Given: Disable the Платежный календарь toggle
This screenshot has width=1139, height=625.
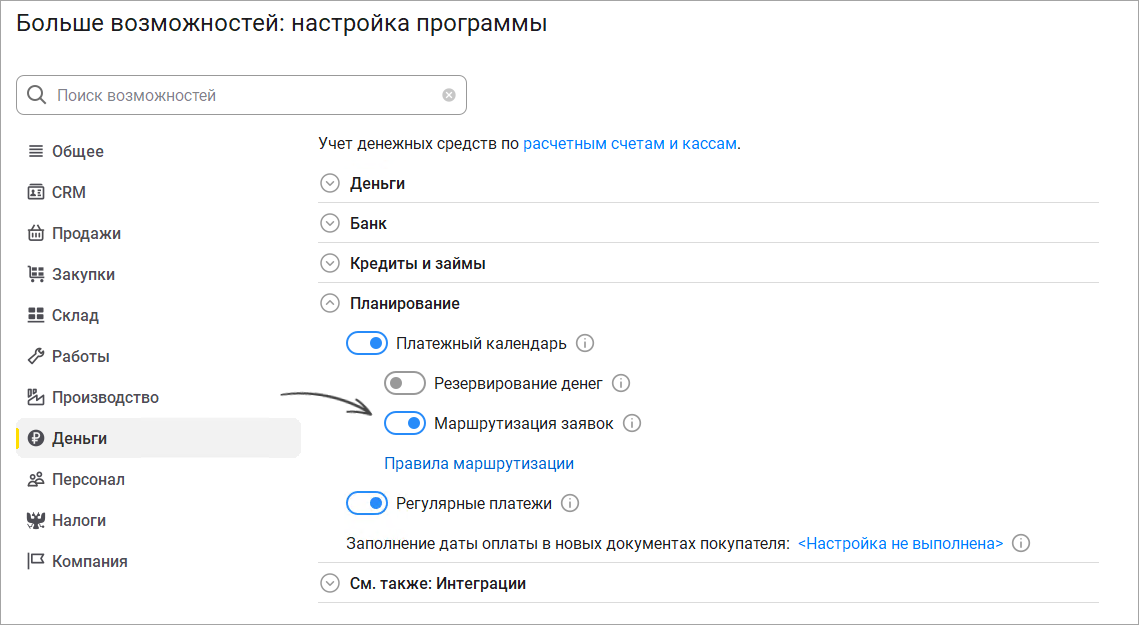Looking at the screenshot, I should 367,343.
